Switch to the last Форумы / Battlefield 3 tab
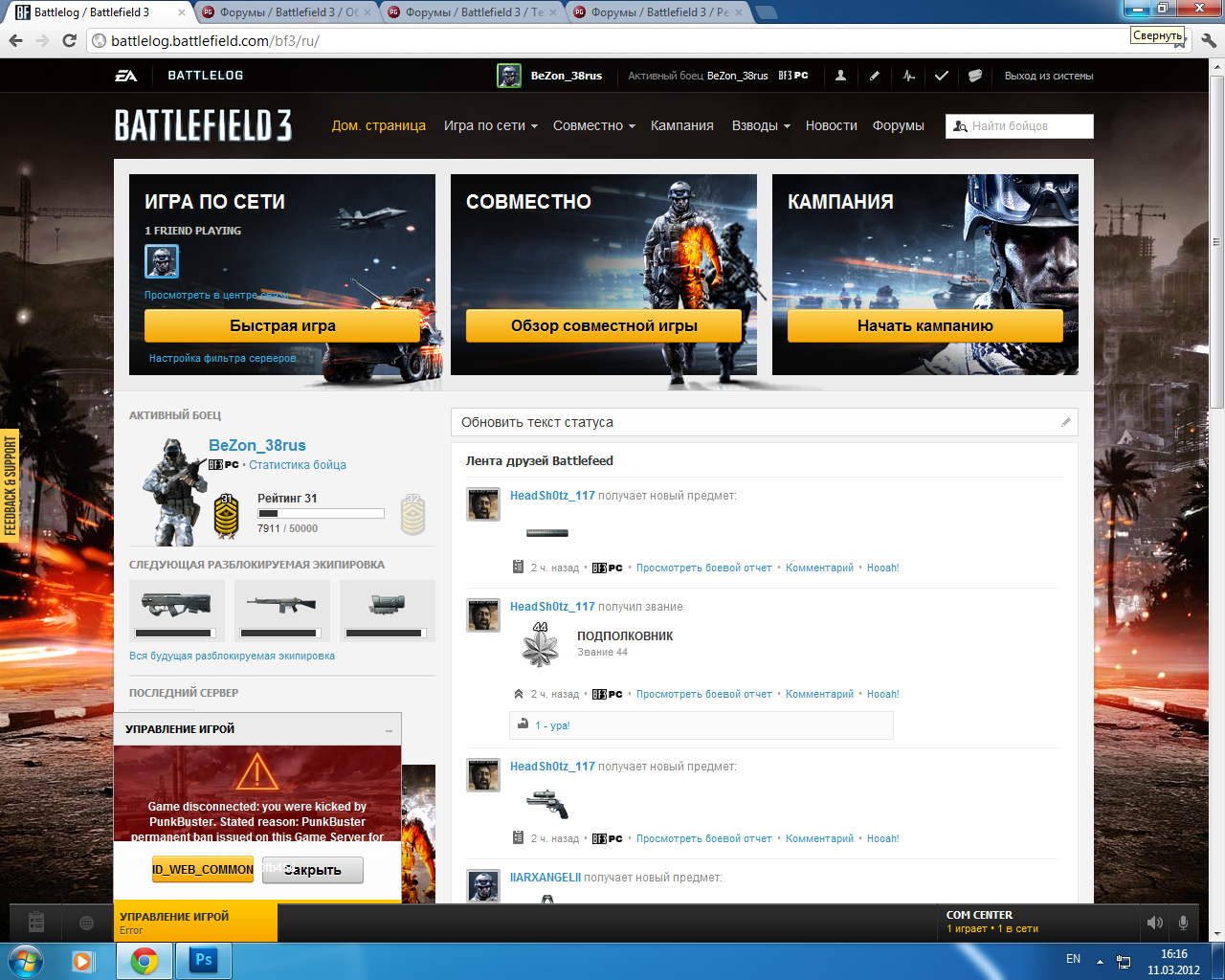1225x980 pixels. tap(658, 12)
